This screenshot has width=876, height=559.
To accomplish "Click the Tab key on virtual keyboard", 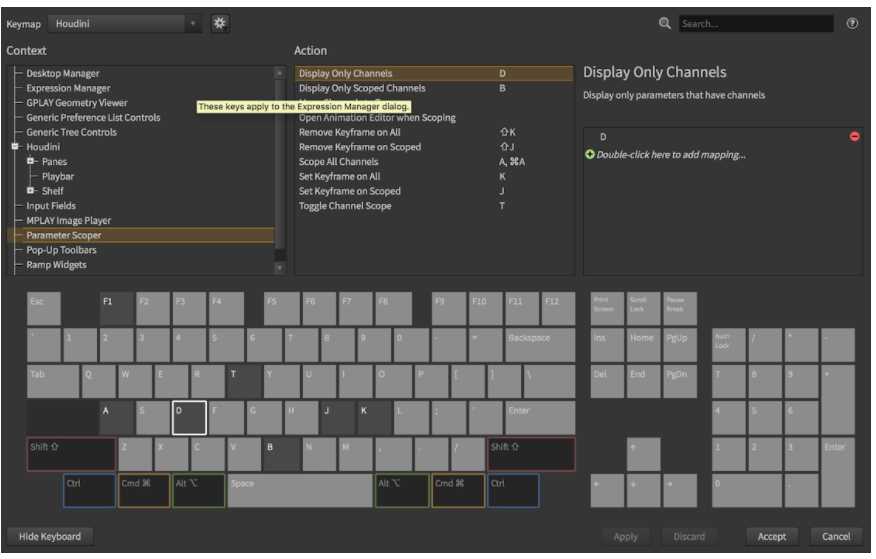I will coord(53,381).
